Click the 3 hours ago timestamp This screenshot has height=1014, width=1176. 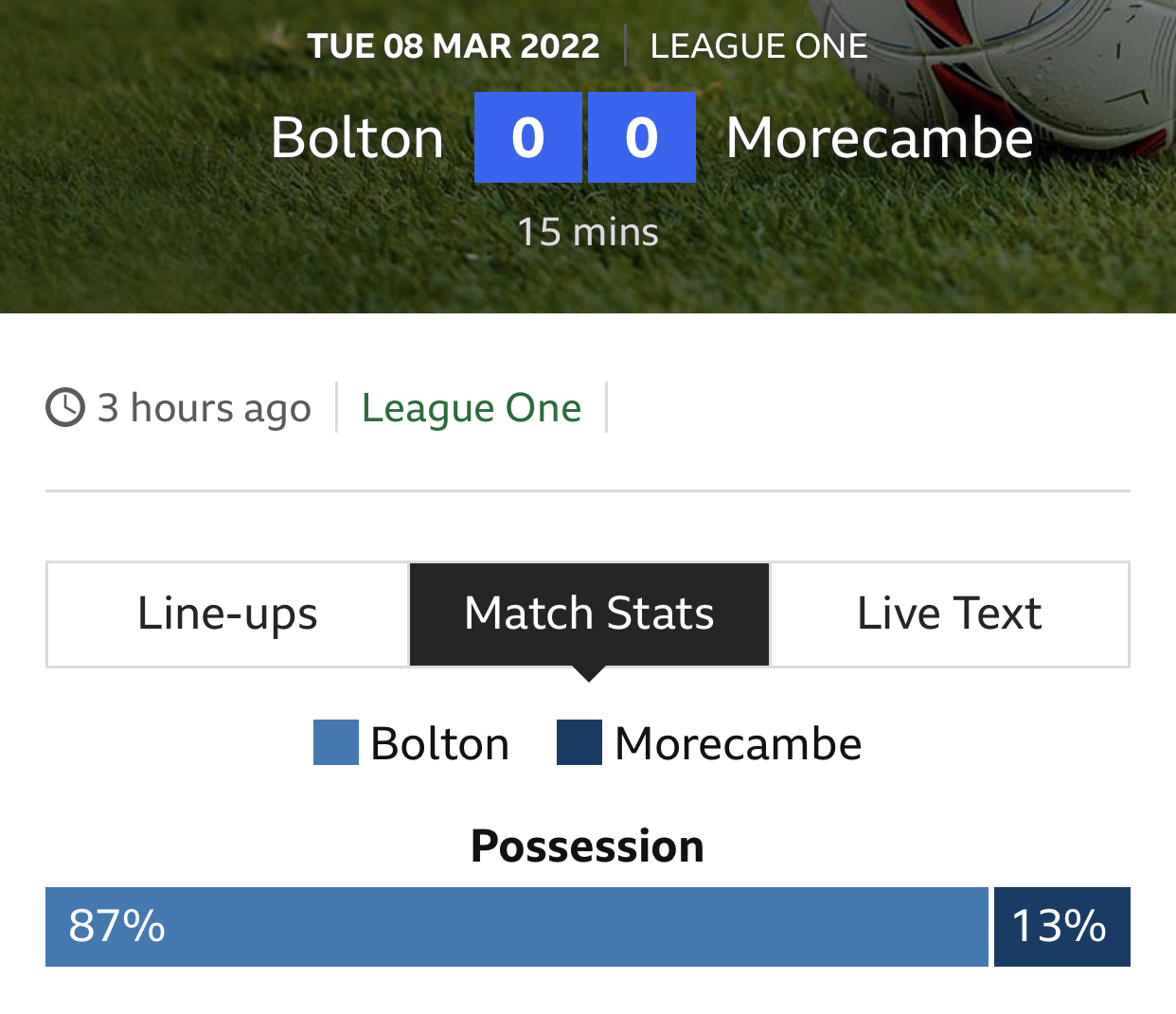(x=205, y=408)
